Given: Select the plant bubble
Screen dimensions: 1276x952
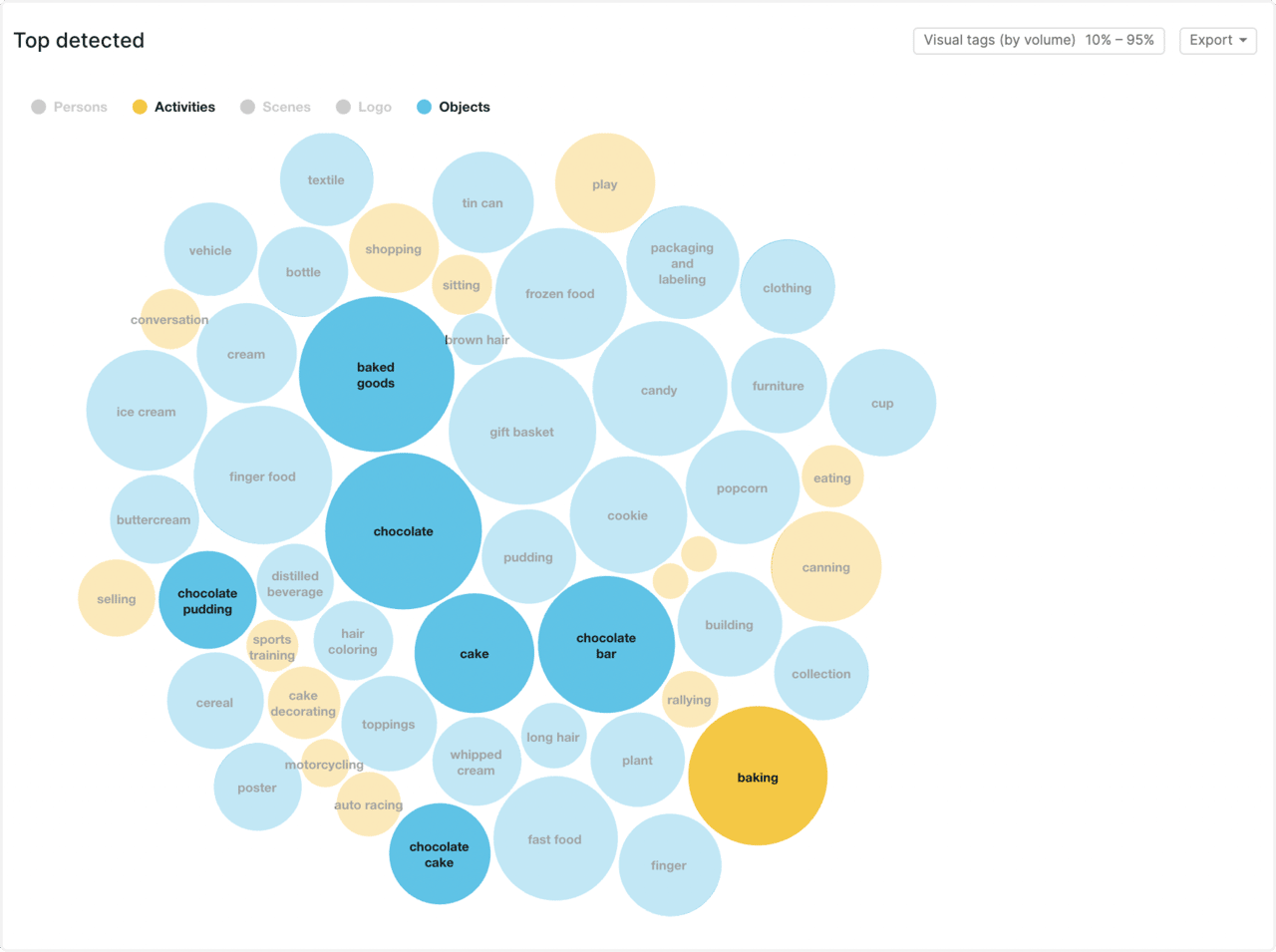Looking at the screenshot, I should point(638,760).
